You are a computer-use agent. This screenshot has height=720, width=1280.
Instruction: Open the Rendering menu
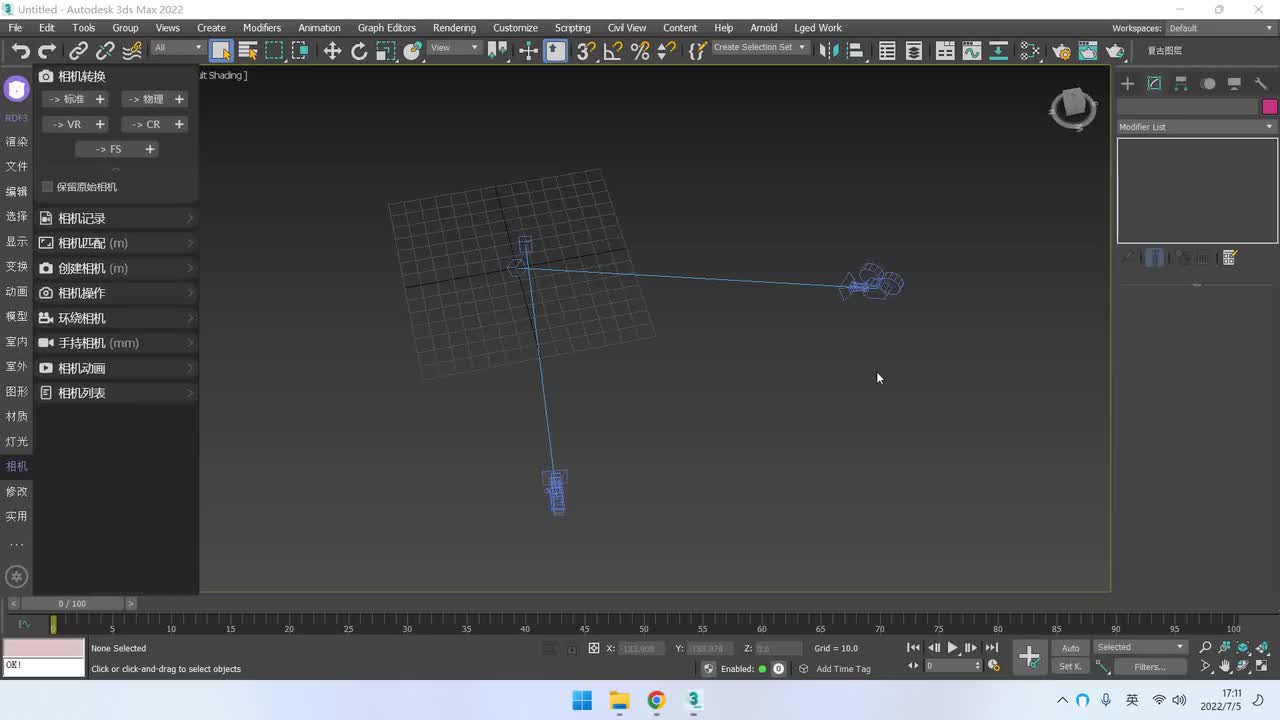click(x=454, y=28)
